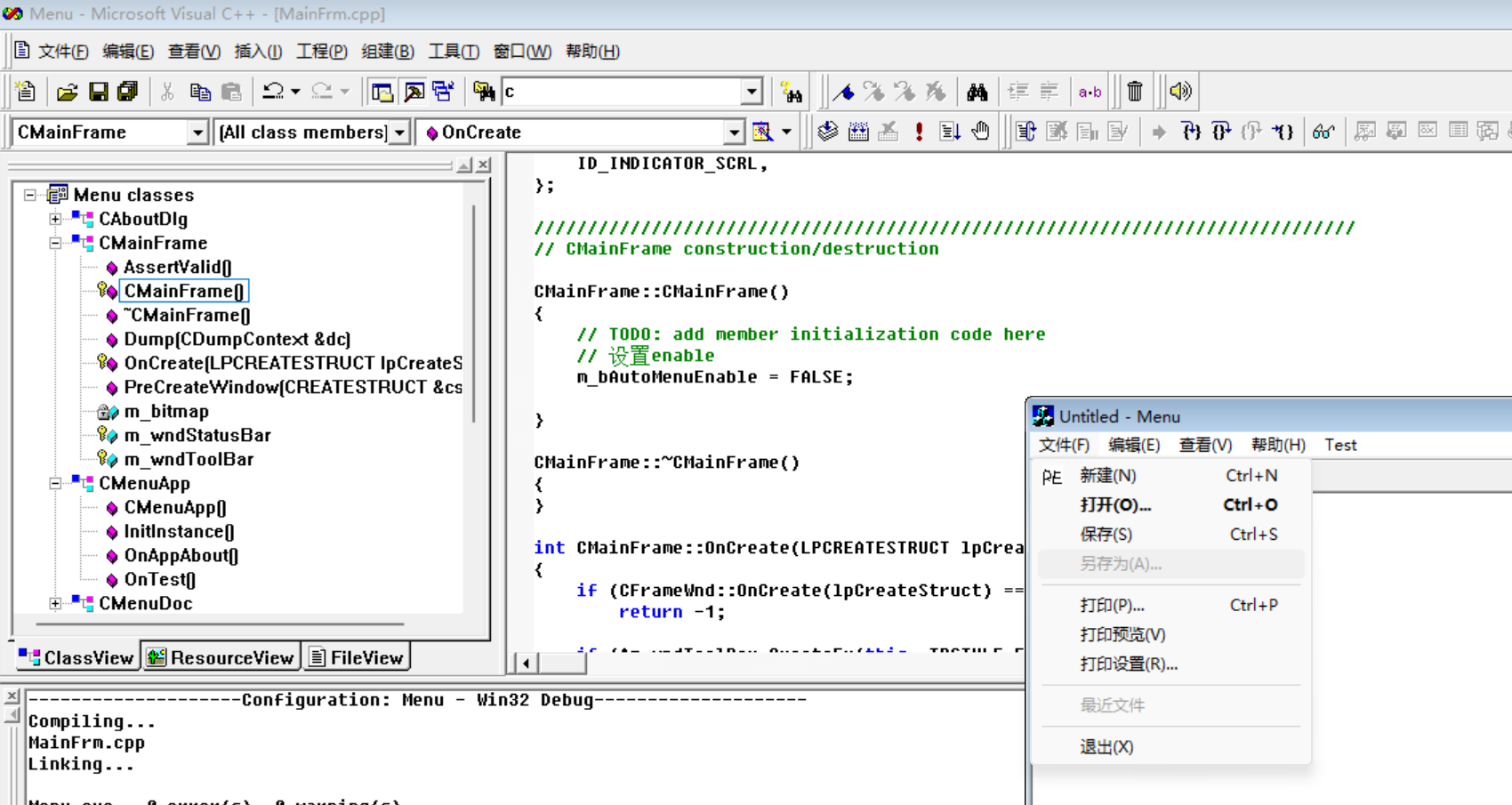Toggle breakpoint with hand icon
This screenshot has width=1512, height=805.
(980, 132)
